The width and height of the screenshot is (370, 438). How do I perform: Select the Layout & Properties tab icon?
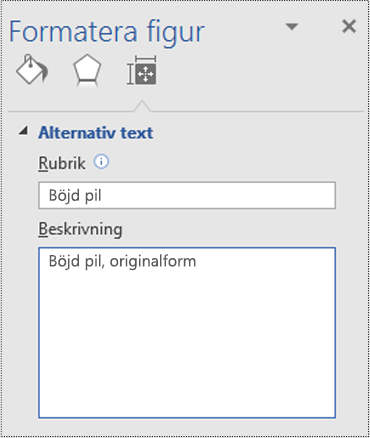(142, 70)
